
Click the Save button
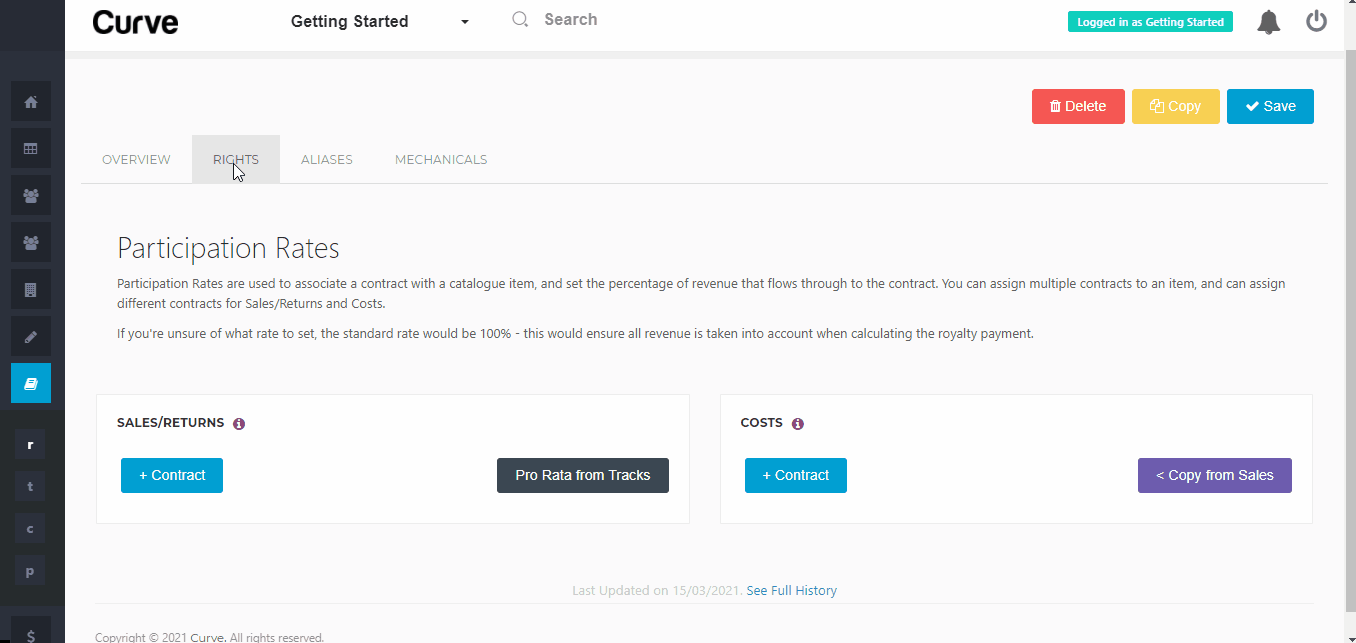point(1270,106)
